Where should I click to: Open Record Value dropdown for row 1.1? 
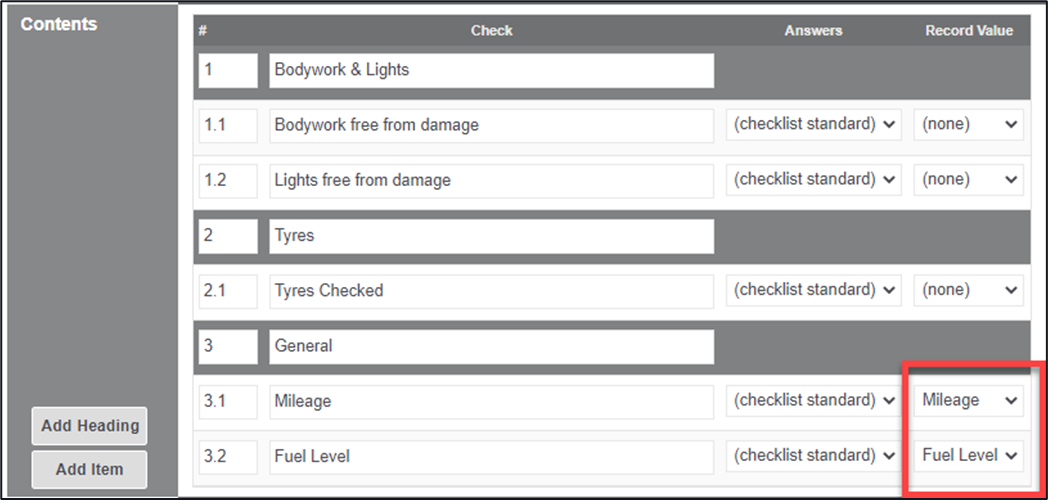(968, 125)
